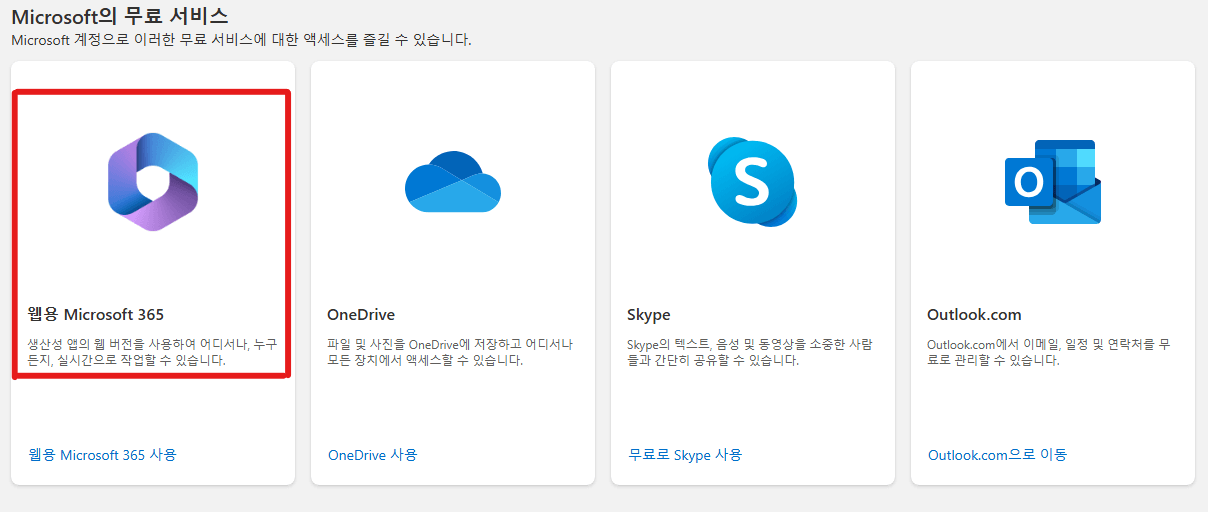The height and width of the screenshot is (512, 1208).
Task: Click the 'Microsoft의 무료 서비스' heading
Action: (119, 16)
